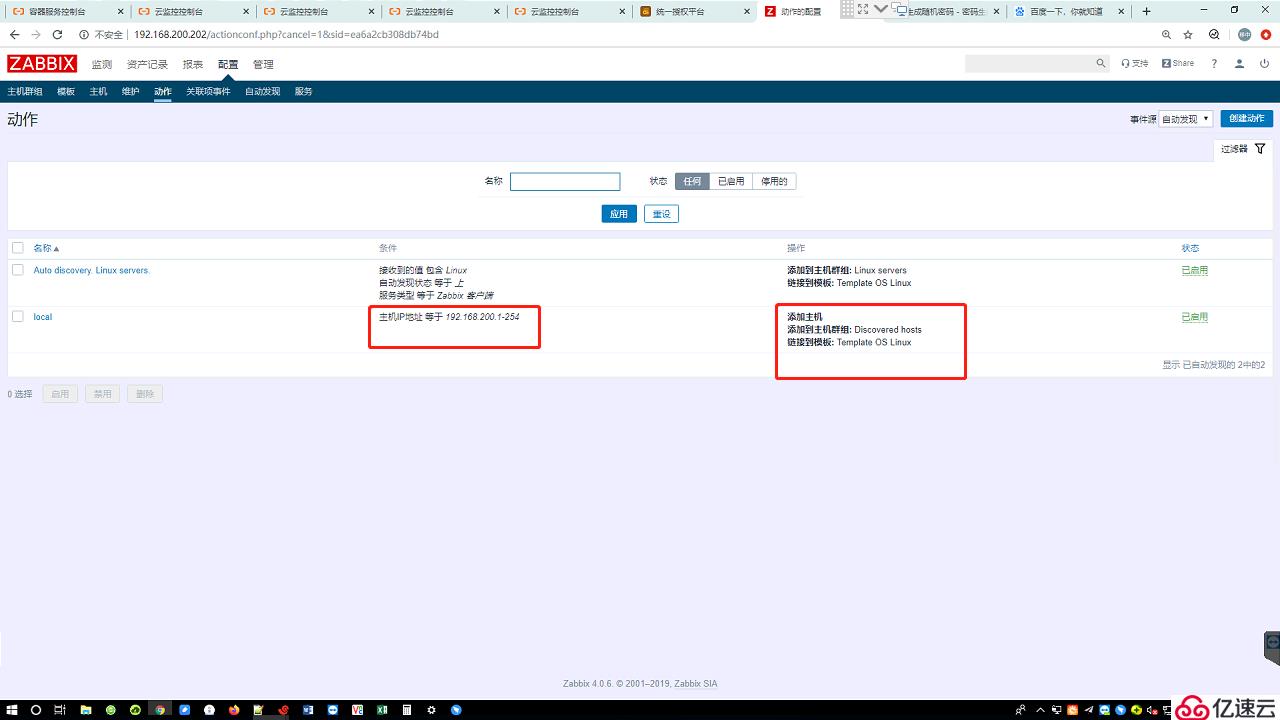Tick the select-all checkbox in table header
Viewport: 1280px width, 720px height.
click(17, 247)
